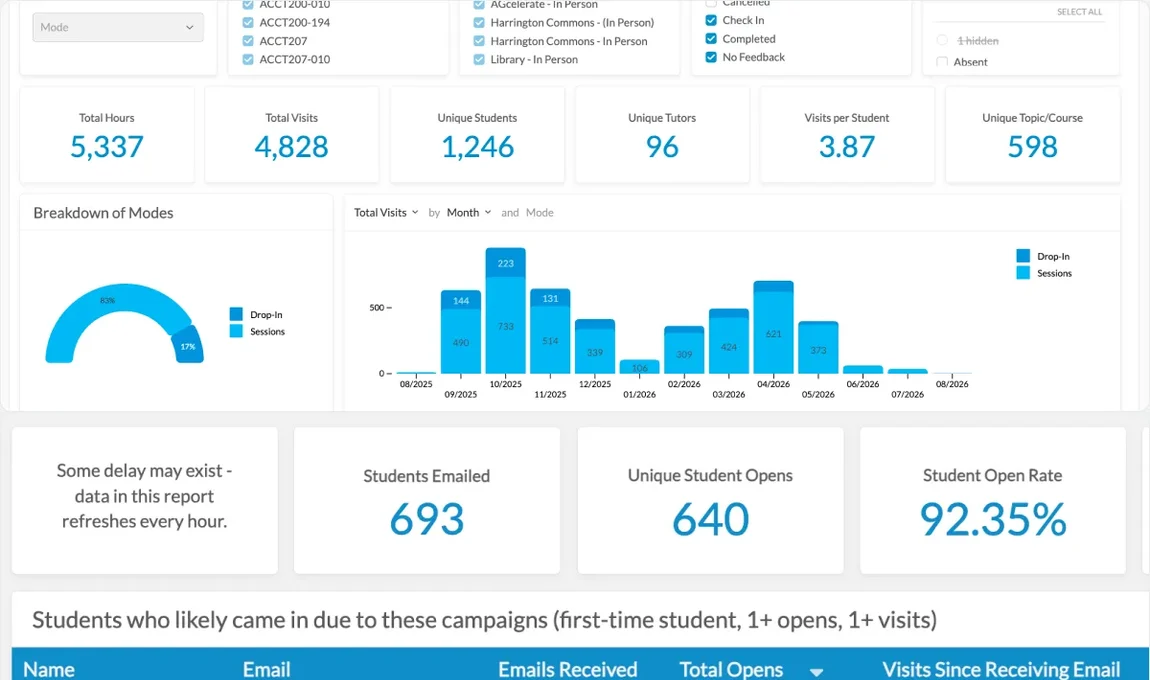The height and width of the screenshot is (680, 1150).
Task: Uncheck the ACCT200-194 checkbox
Action: click(248, 23)
